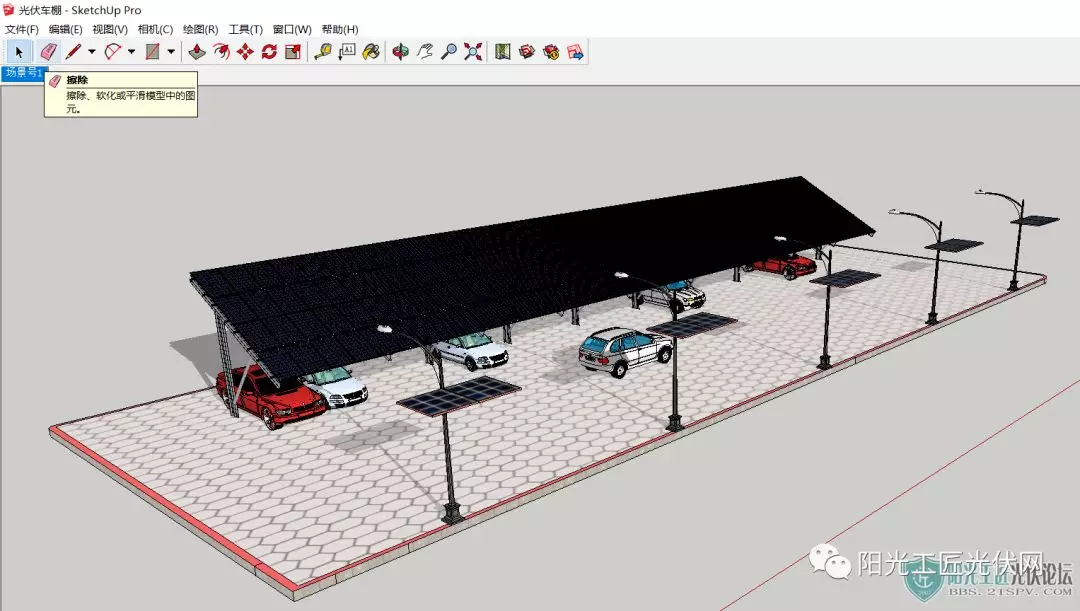1080x611 pixels.
Task: Select the Orbit tool
Action: tap(401, 52)
